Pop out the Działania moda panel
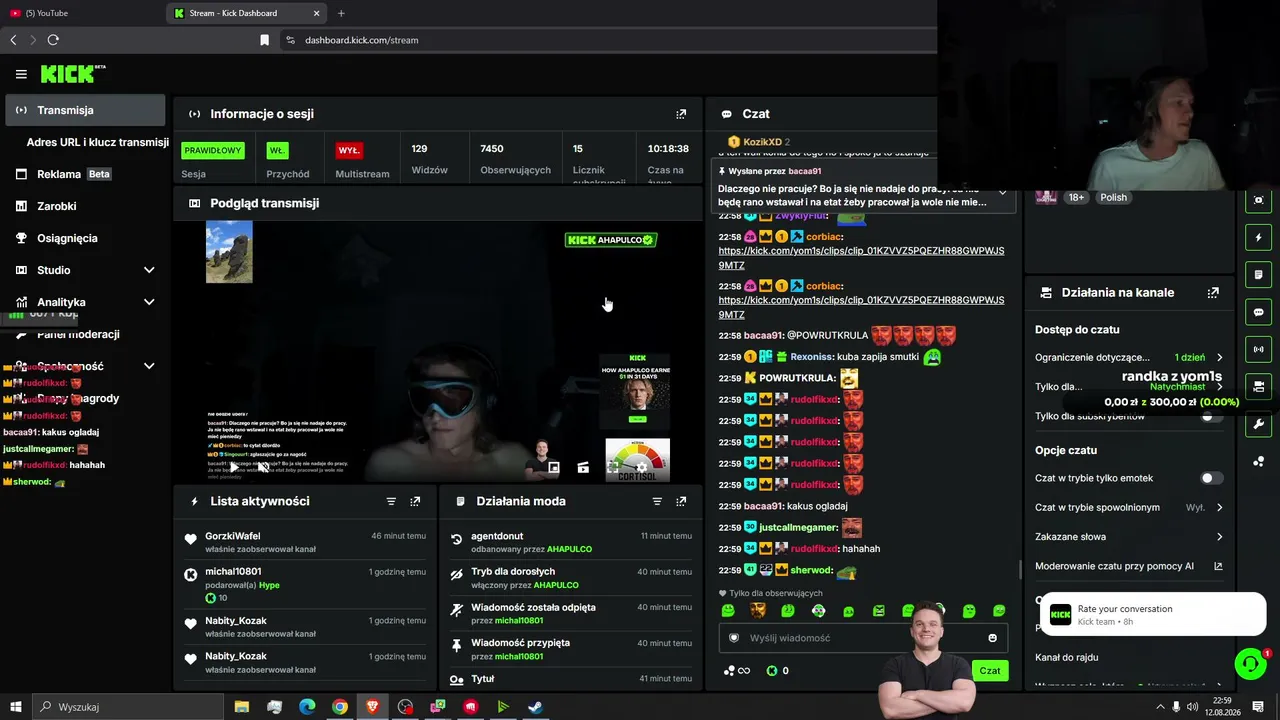This screenshot has width=1280, height=720. pos(681,502)
